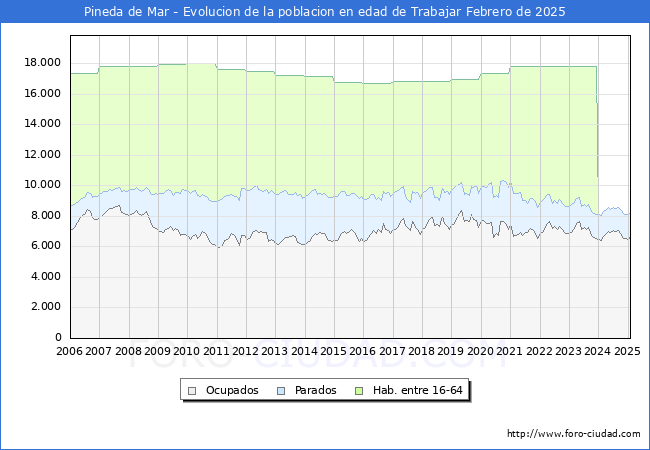
Task: Select the Hab. entre 16-64 legend label
Action: pos(417,390)
